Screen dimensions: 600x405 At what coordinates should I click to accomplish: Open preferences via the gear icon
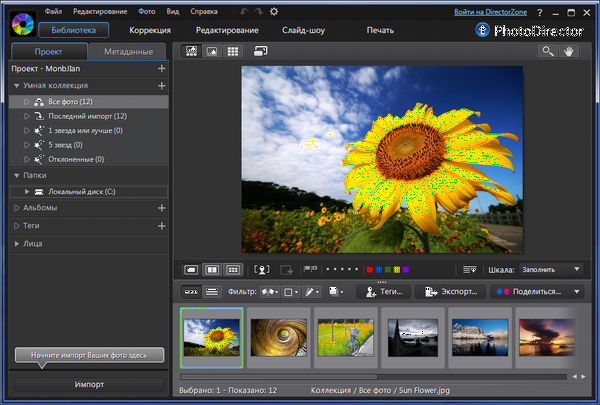tap(275, 11)
